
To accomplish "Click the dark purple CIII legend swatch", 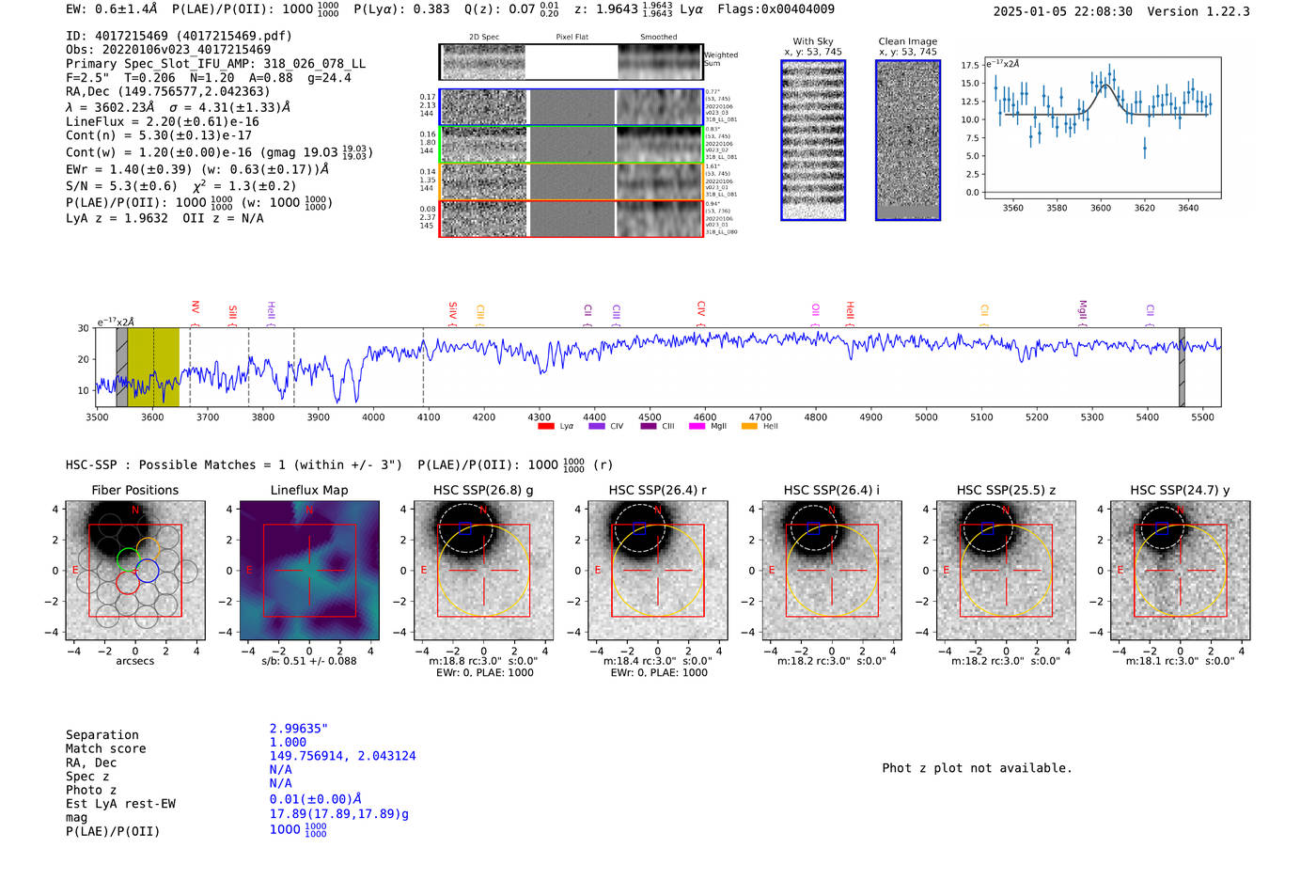I will tap(649, 426).
